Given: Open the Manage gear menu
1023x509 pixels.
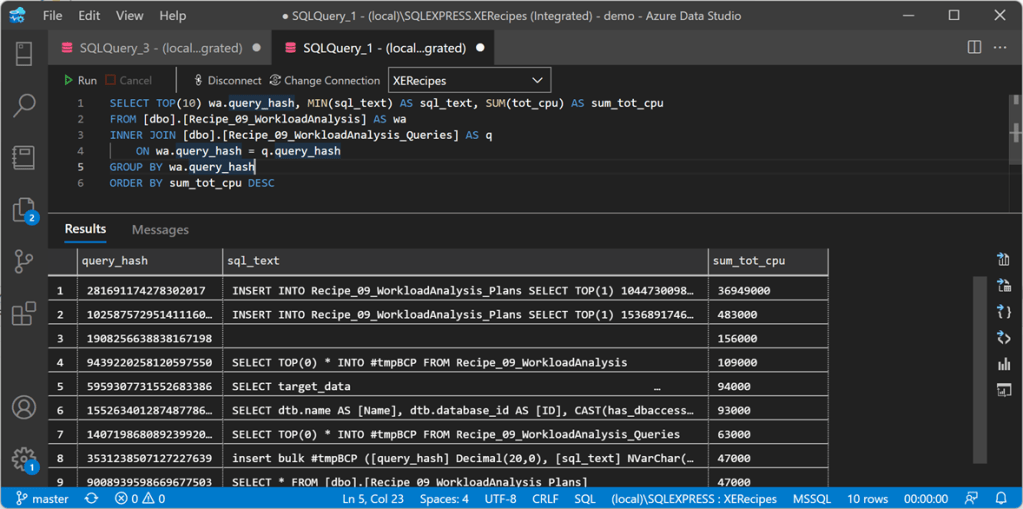Looking at the screenshot, I should pos(24,459).
